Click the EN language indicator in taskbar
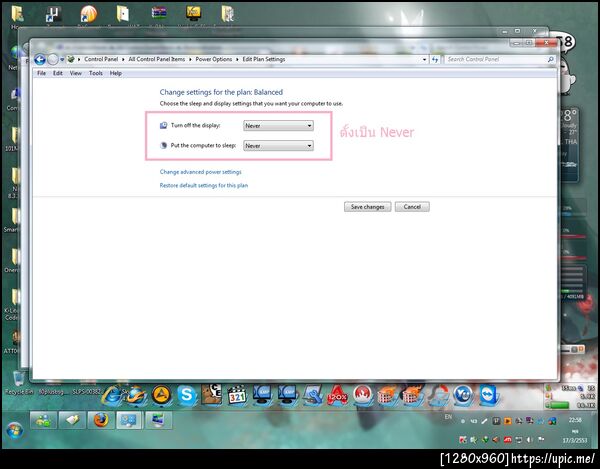Screen dimensions: 600x469 pyautogui.click(x=448, y=417)
